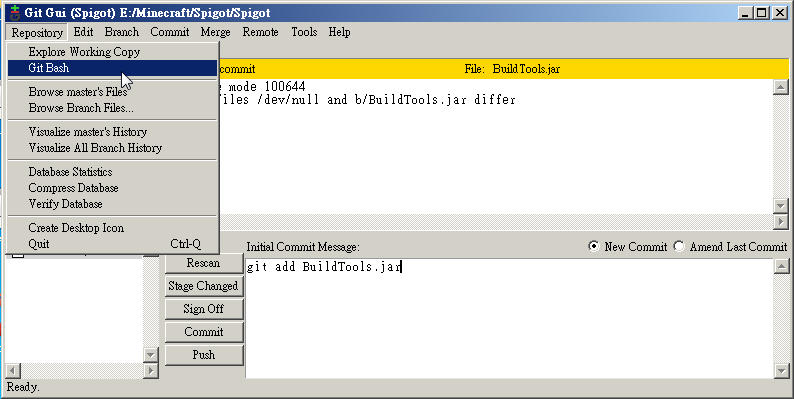
Task: Click the Git Gui title bar icon
Action: coord(15,12)
